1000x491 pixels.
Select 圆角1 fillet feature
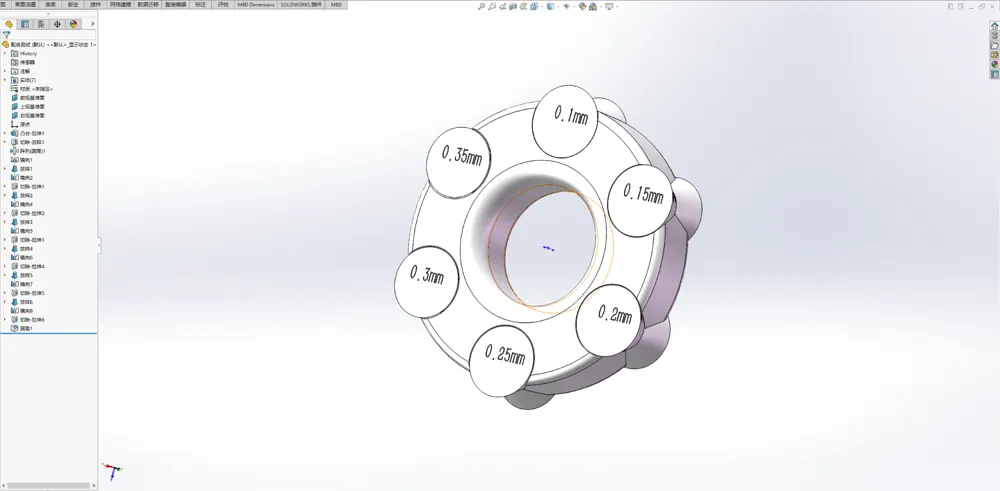click(22, 328)
